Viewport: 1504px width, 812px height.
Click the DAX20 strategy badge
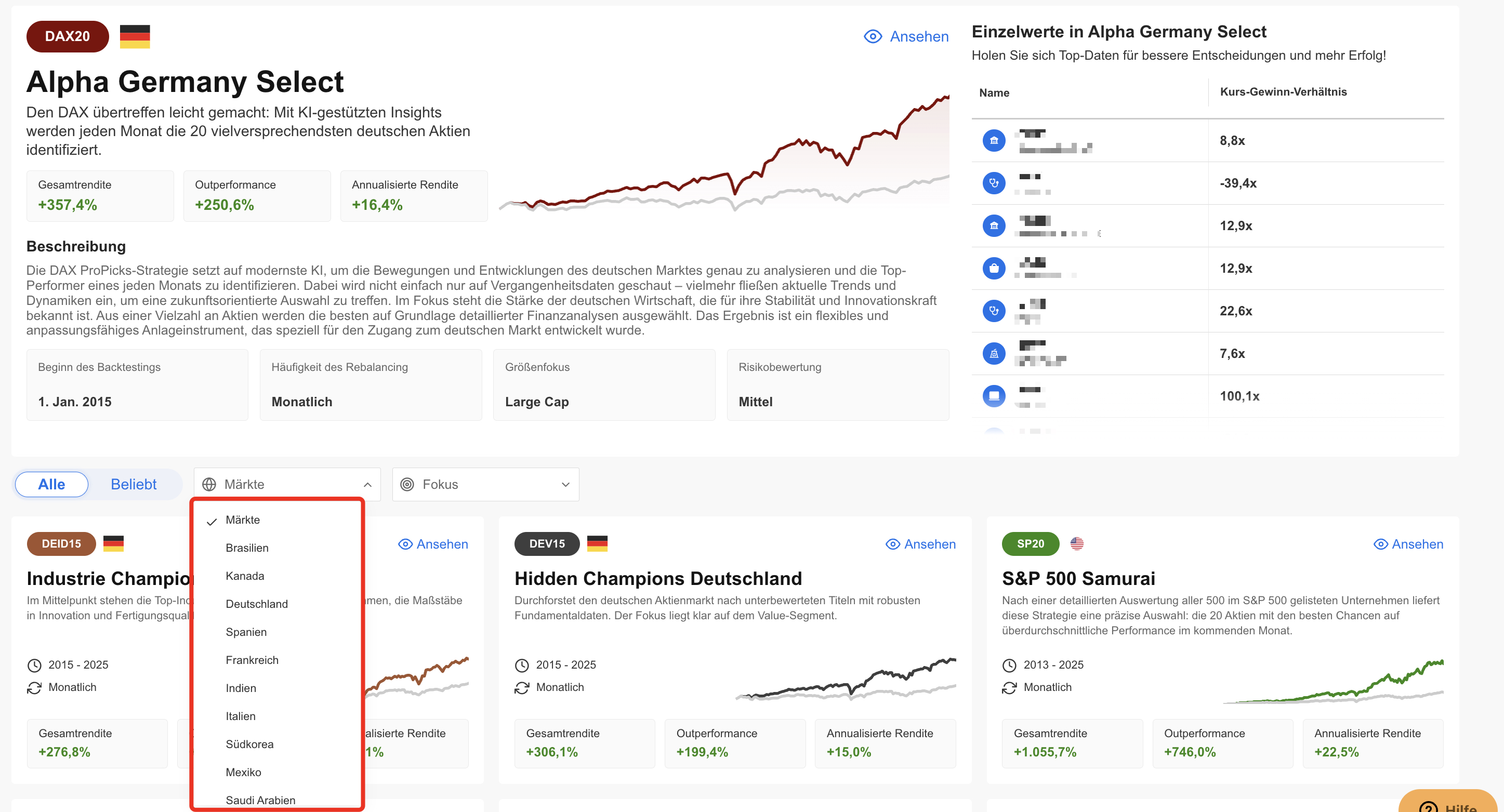68,36
